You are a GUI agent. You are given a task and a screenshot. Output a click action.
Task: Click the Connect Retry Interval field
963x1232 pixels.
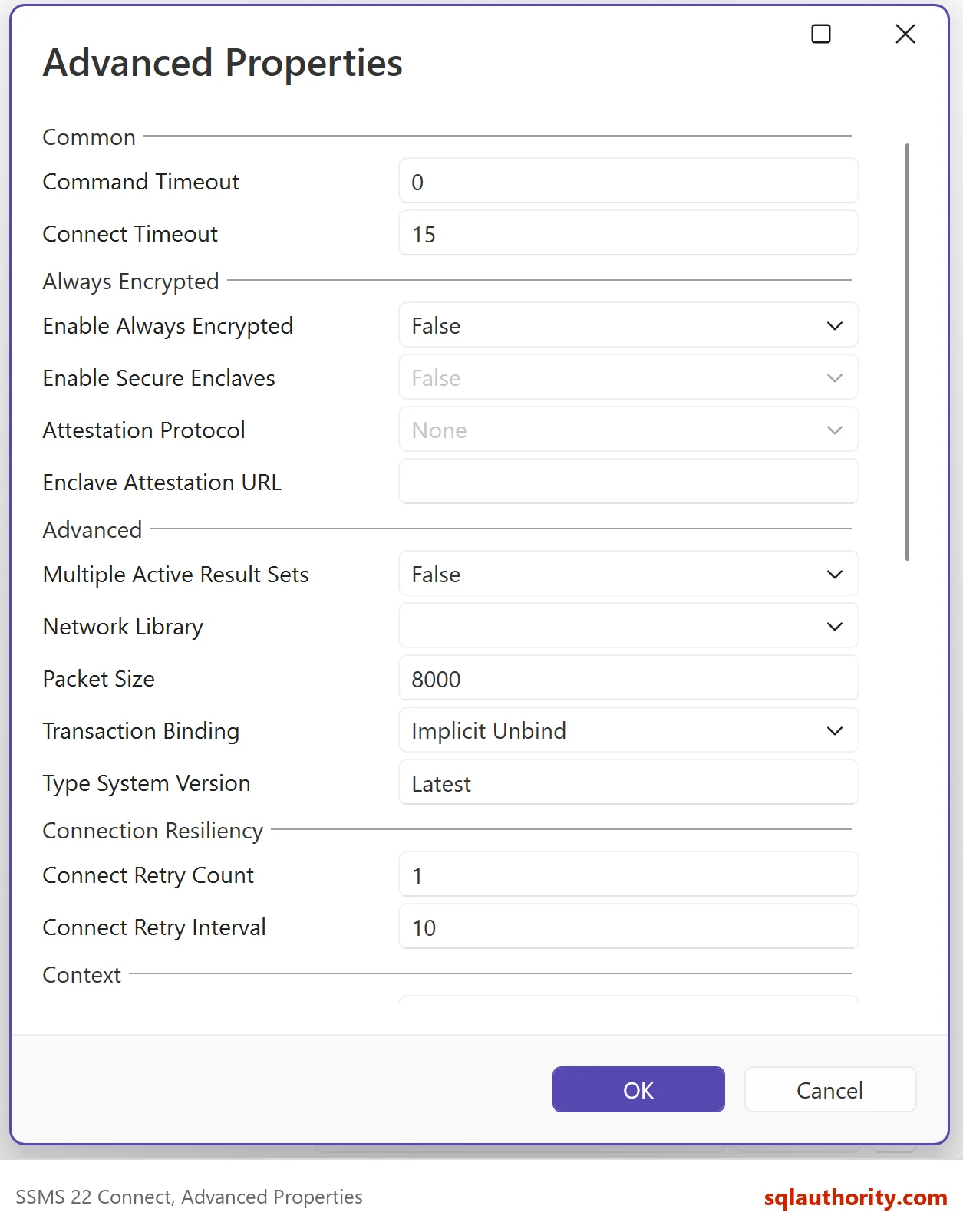point(628,927)
